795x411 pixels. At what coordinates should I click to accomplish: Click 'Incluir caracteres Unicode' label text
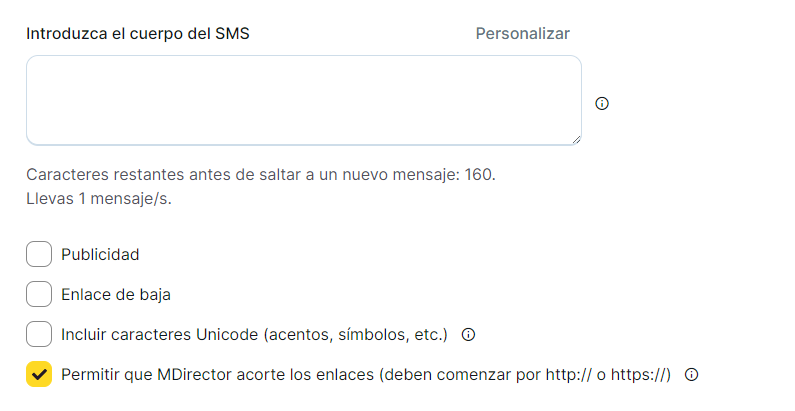point(160,334)
